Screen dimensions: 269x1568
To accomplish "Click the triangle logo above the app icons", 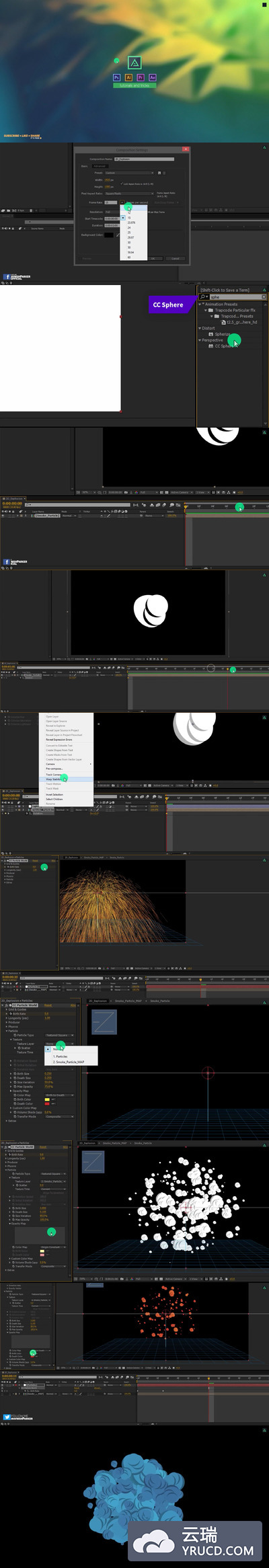I will coord(134,63).
